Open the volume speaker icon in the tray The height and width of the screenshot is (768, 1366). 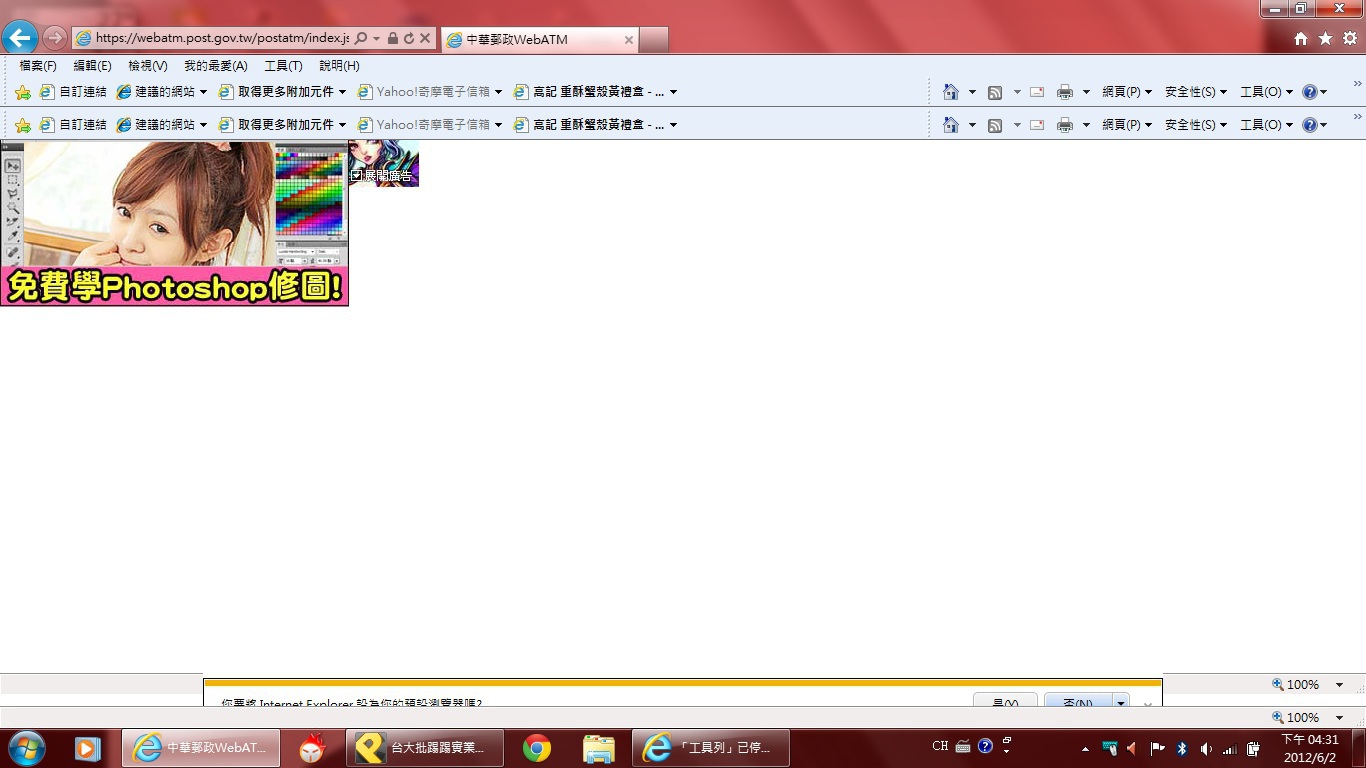pos(1206,748)
